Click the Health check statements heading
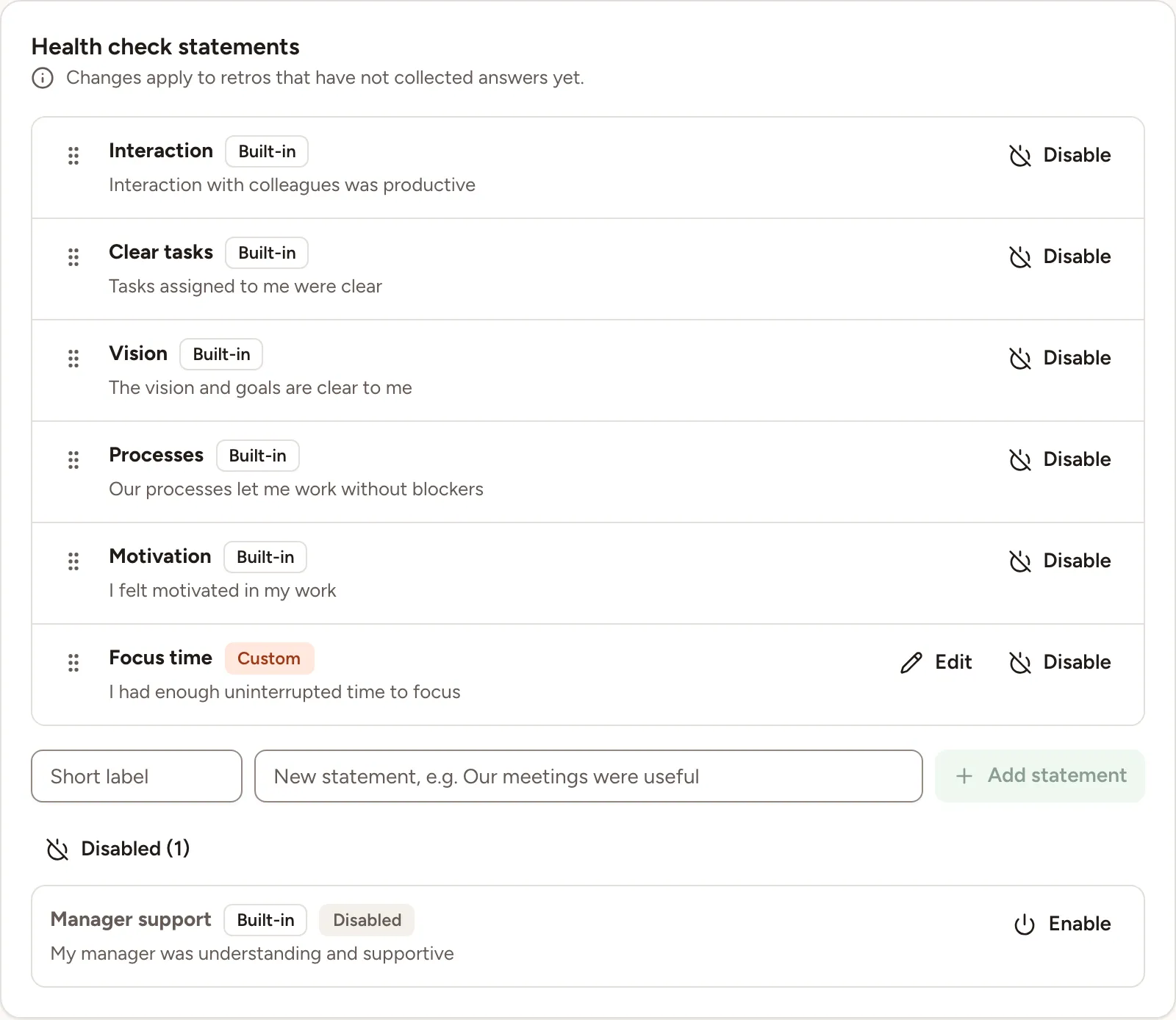 [165, 47]
